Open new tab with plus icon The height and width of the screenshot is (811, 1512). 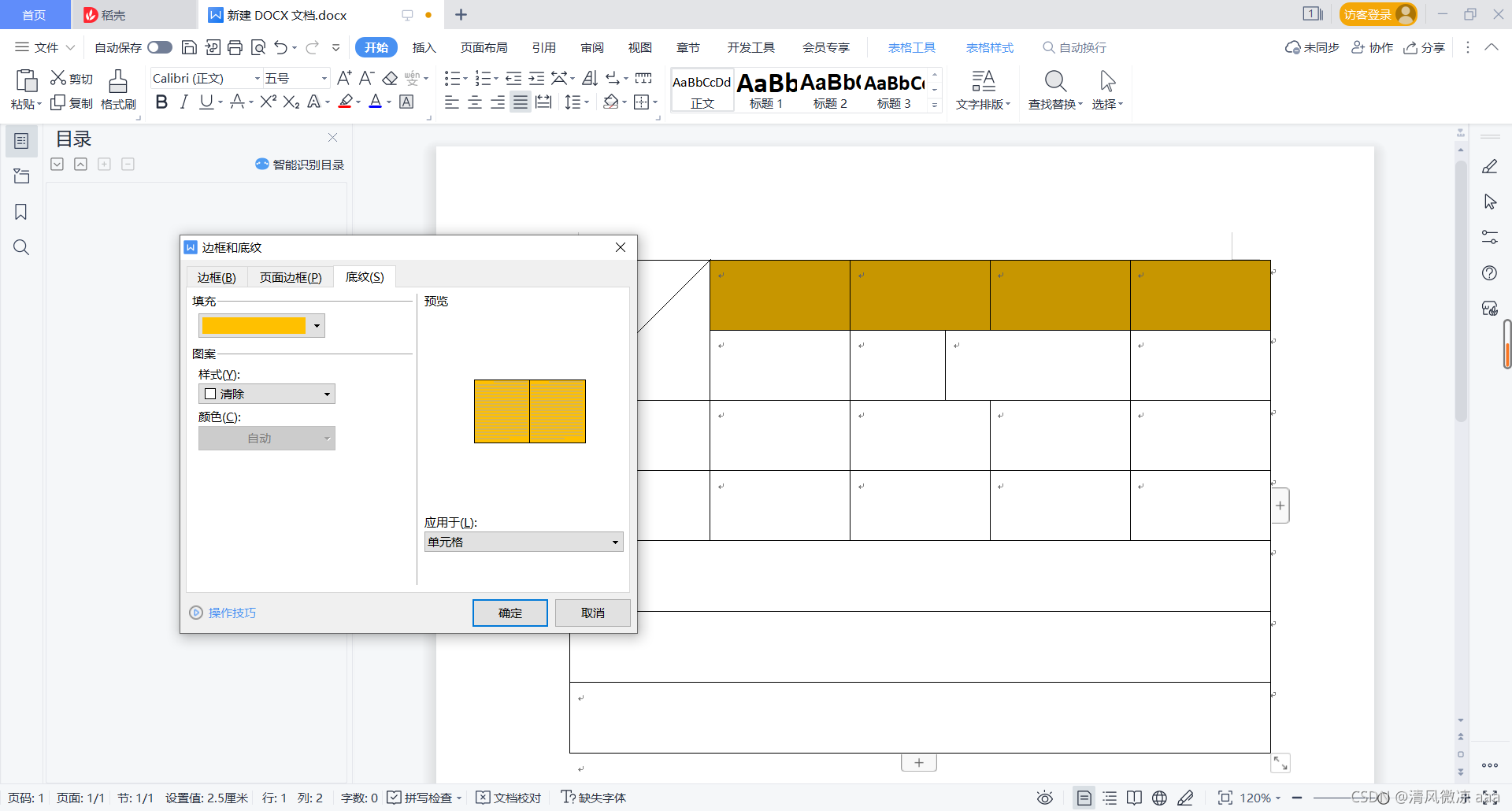tap(461, 15)
